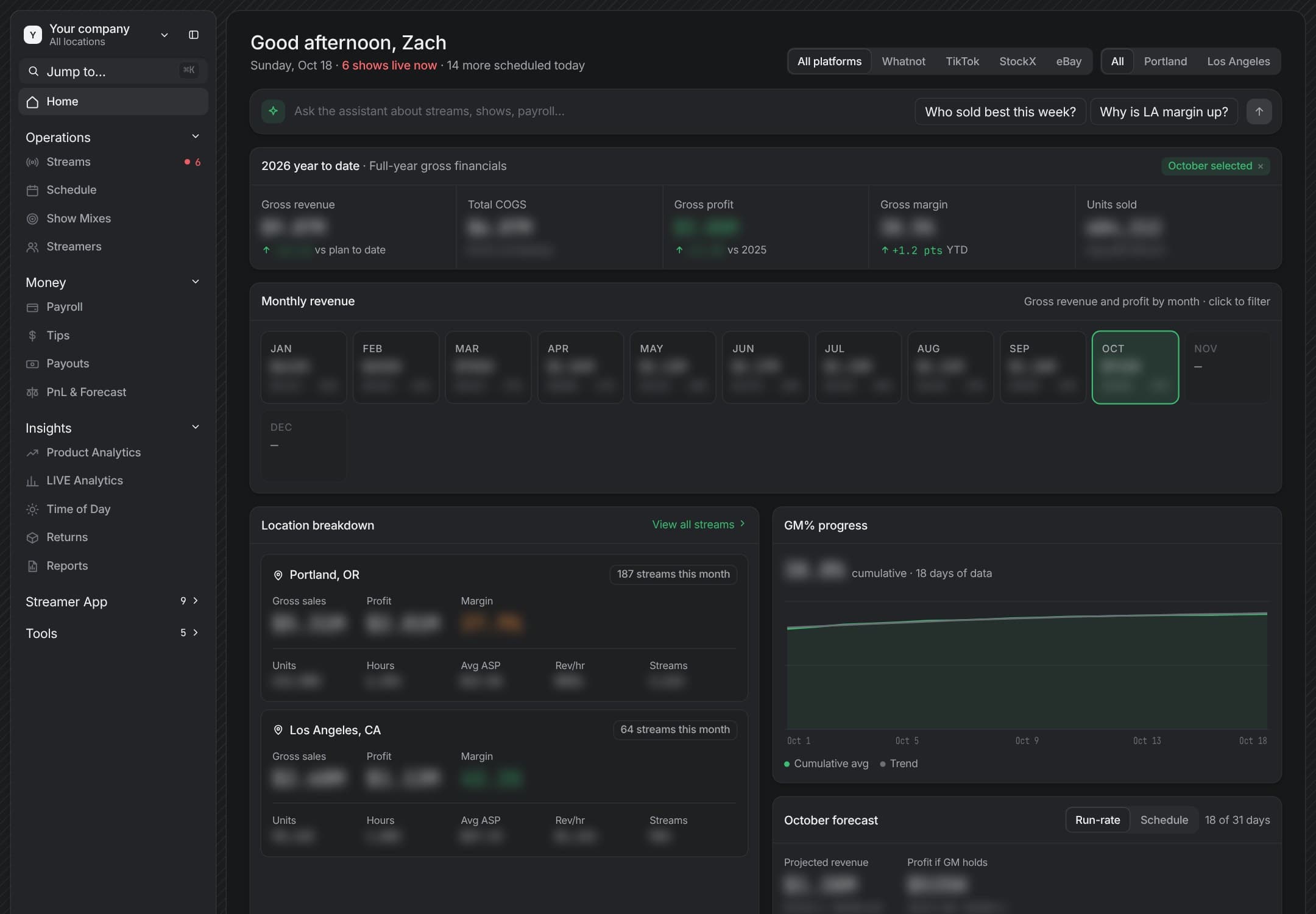Click the Streamers people icon

(32, 247)
